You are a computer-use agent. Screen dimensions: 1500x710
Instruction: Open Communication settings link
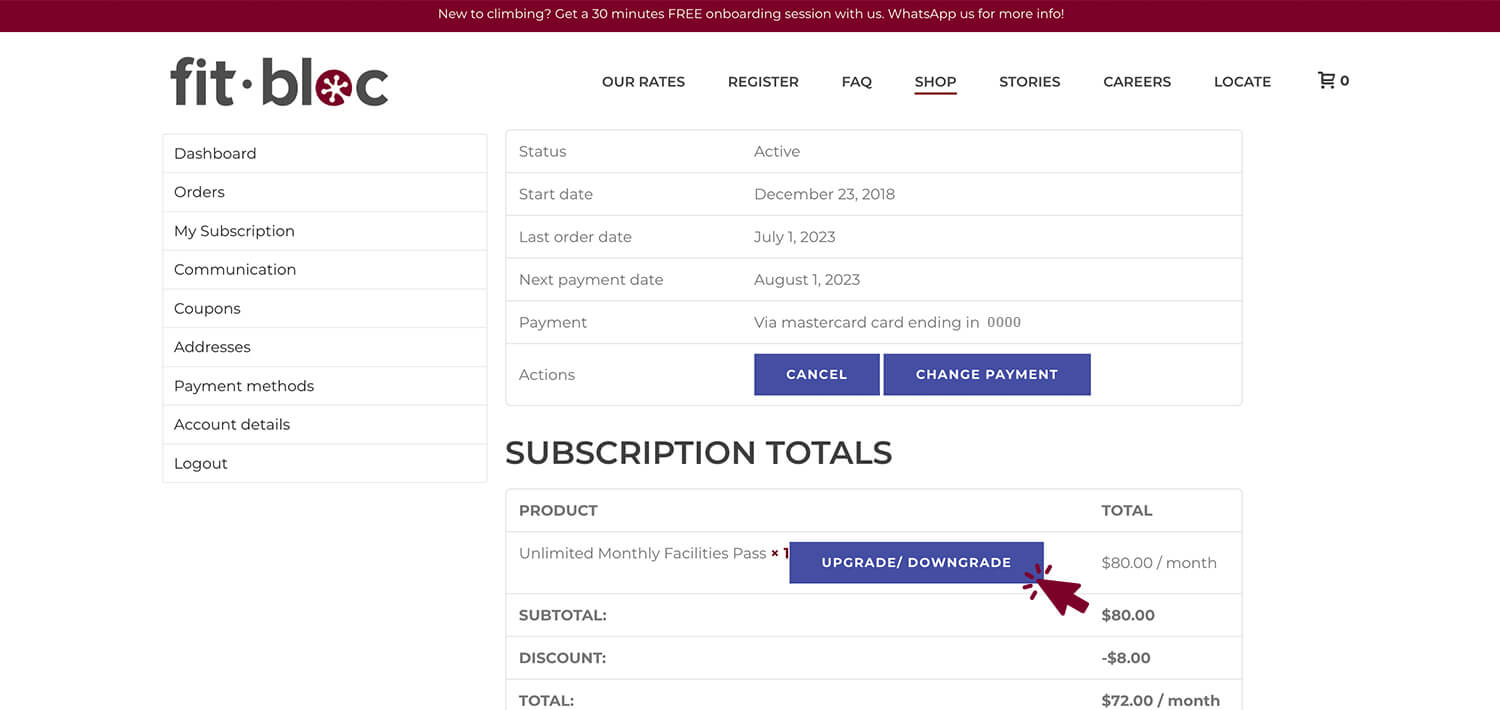[235, 269]
